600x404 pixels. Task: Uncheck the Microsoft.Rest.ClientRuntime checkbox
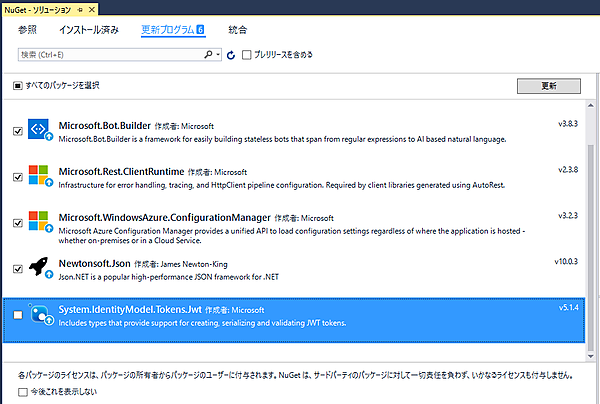tap(18, 177)
